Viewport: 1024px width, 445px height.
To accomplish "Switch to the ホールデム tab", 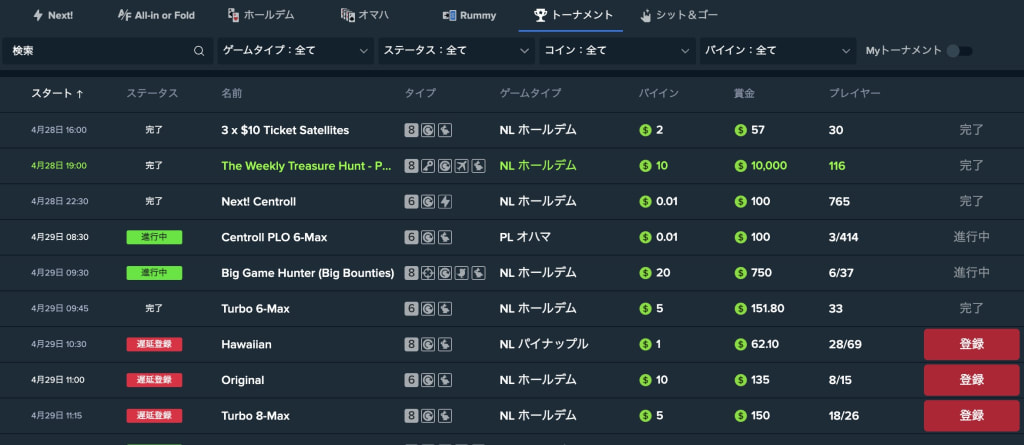I will [261, 15].
